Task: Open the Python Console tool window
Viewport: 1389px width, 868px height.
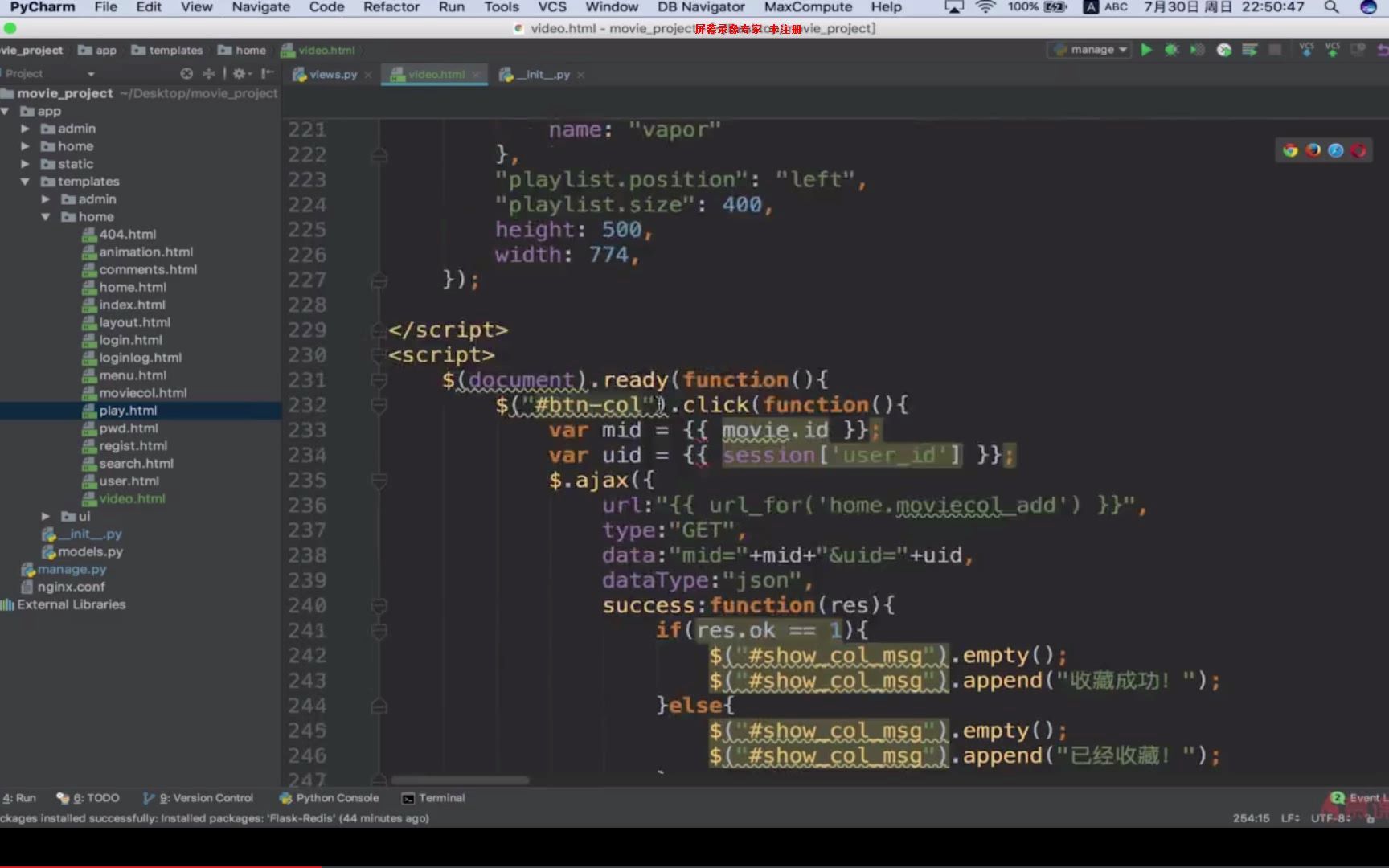Action: tap(329, 798)
